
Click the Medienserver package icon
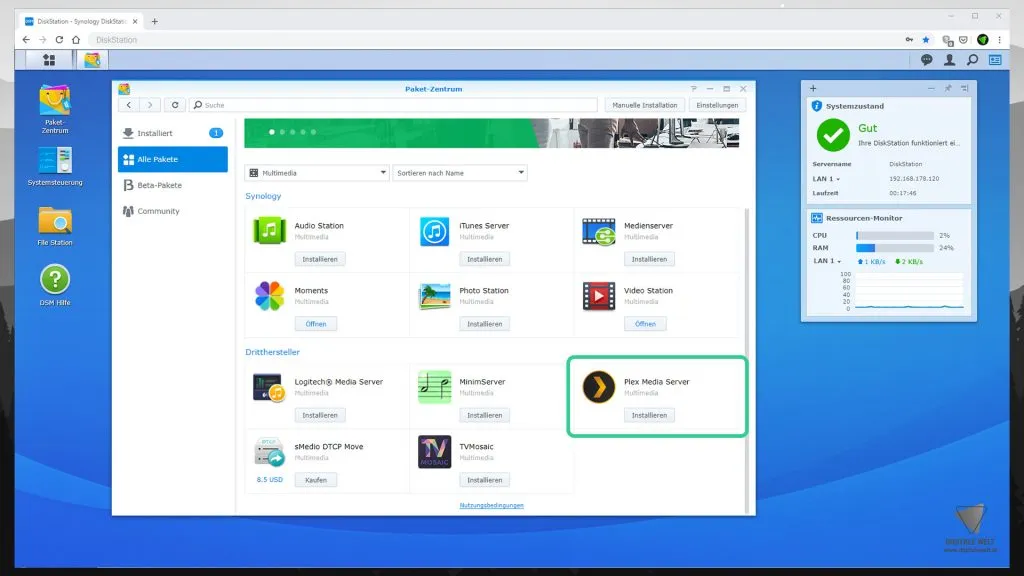click(599, 231)
